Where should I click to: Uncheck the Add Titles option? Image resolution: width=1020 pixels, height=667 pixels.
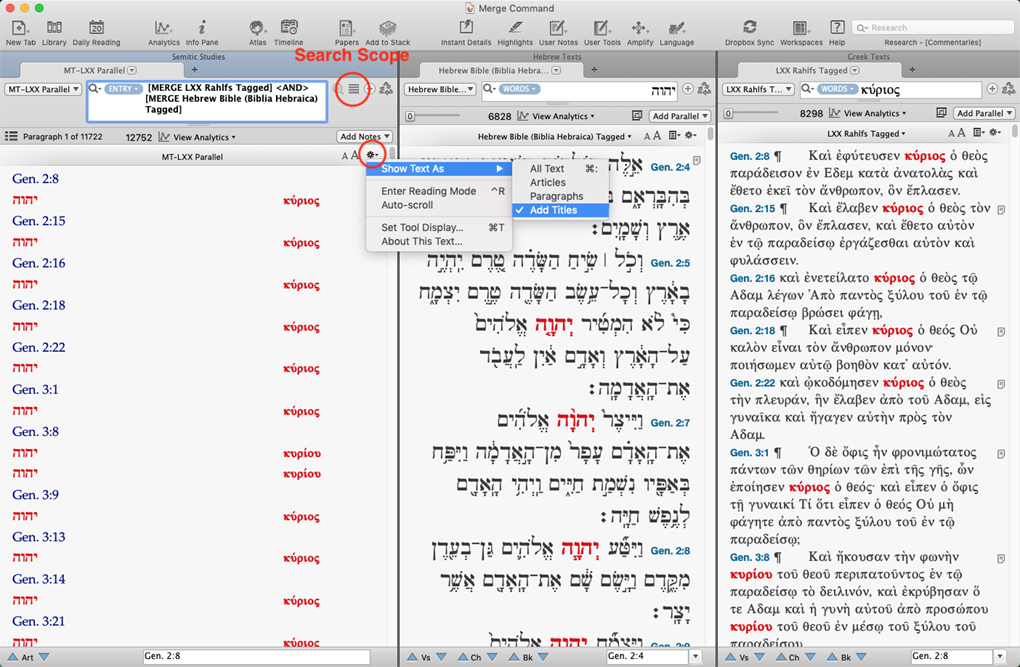pos(553,210)
